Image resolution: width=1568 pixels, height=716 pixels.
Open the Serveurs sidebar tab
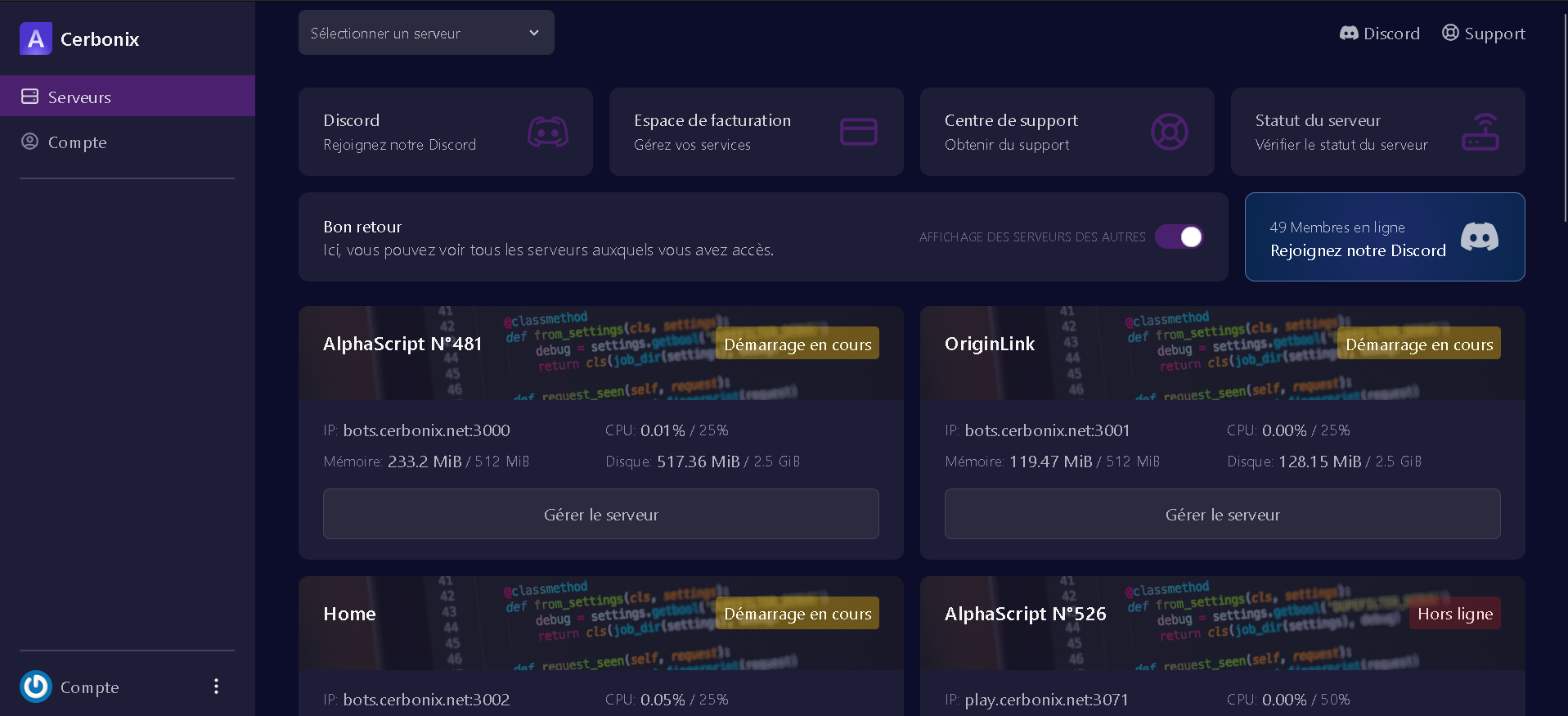128,97
